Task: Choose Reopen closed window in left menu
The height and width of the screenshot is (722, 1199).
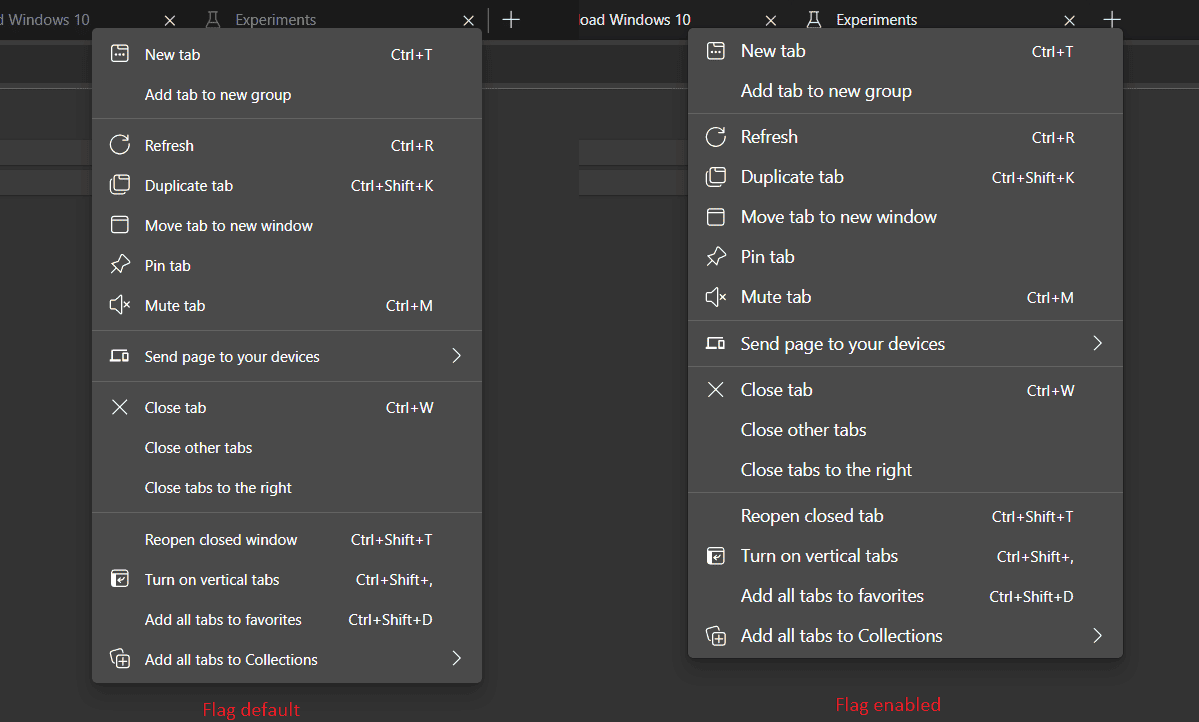Action: tap(287, 539)
